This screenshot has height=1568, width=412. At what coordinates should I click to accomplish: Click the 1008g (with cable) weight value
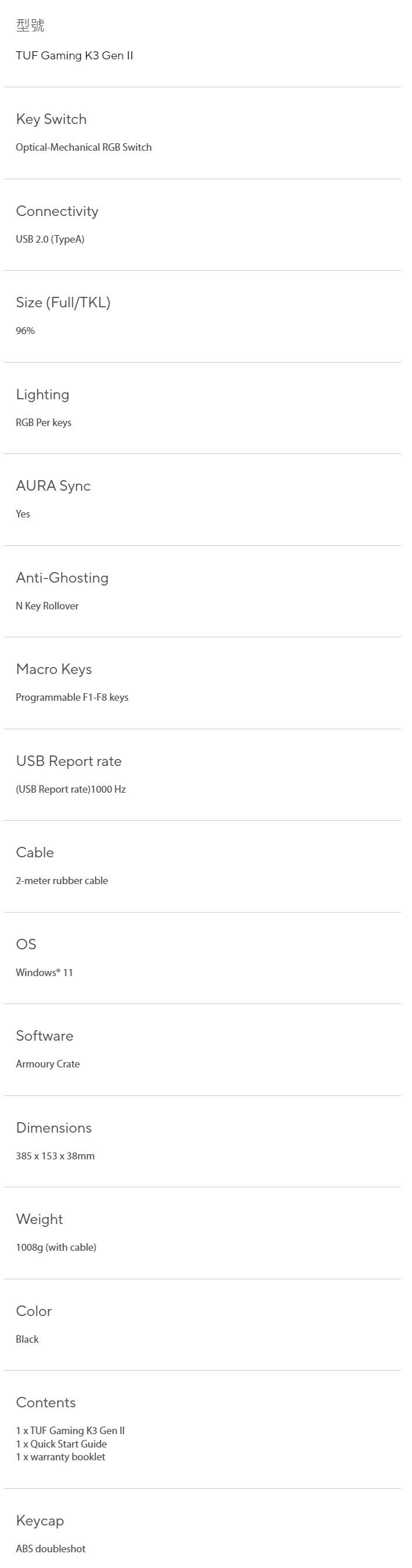tap(56, 1247)
